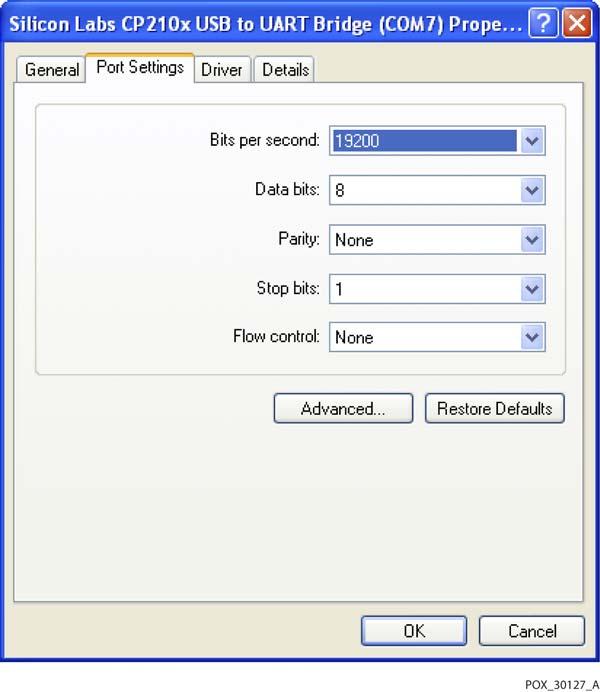Switch to the Driver tab

222,70
